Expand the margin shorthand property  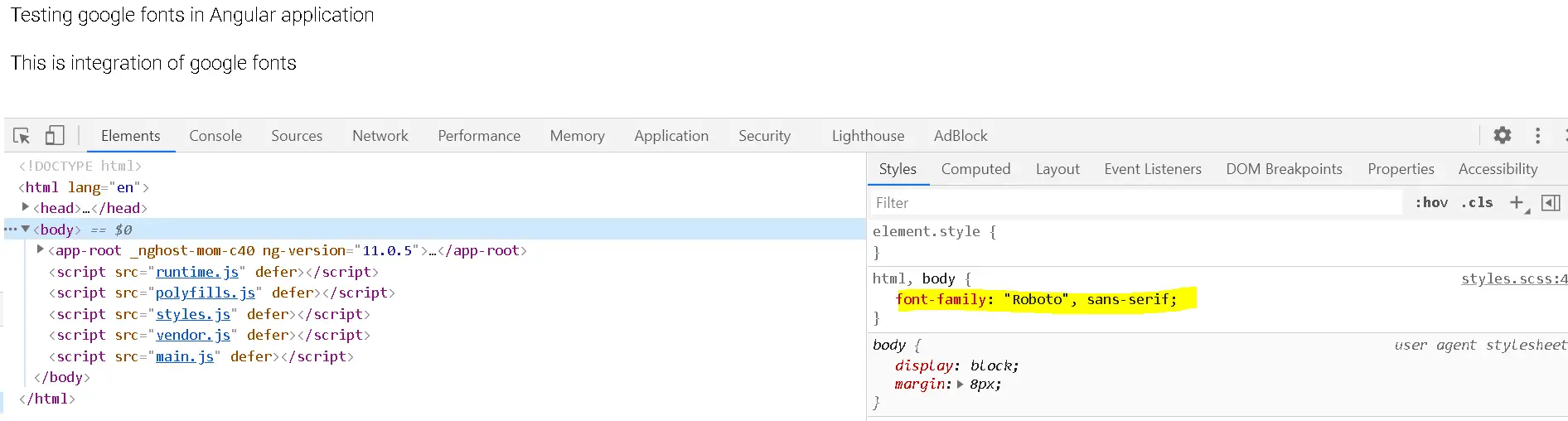click(x=960, y=385)
